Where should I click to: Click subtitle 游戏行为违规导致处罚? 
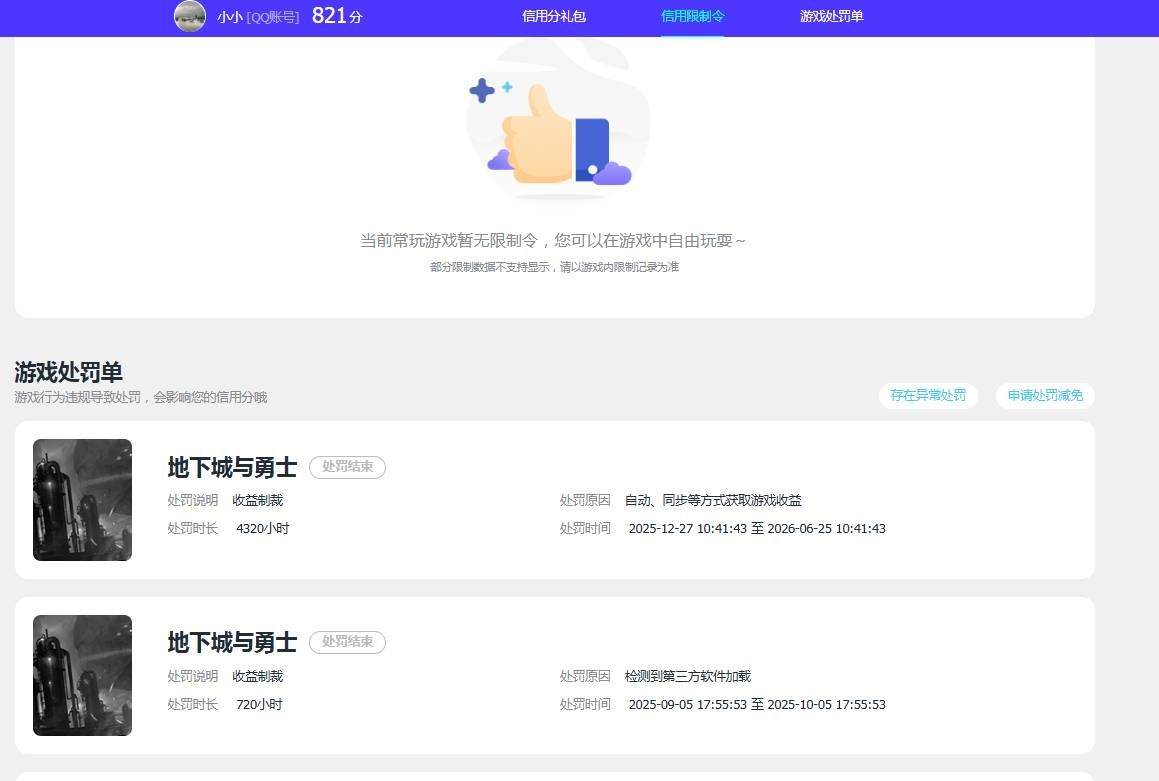coord(140,397)
